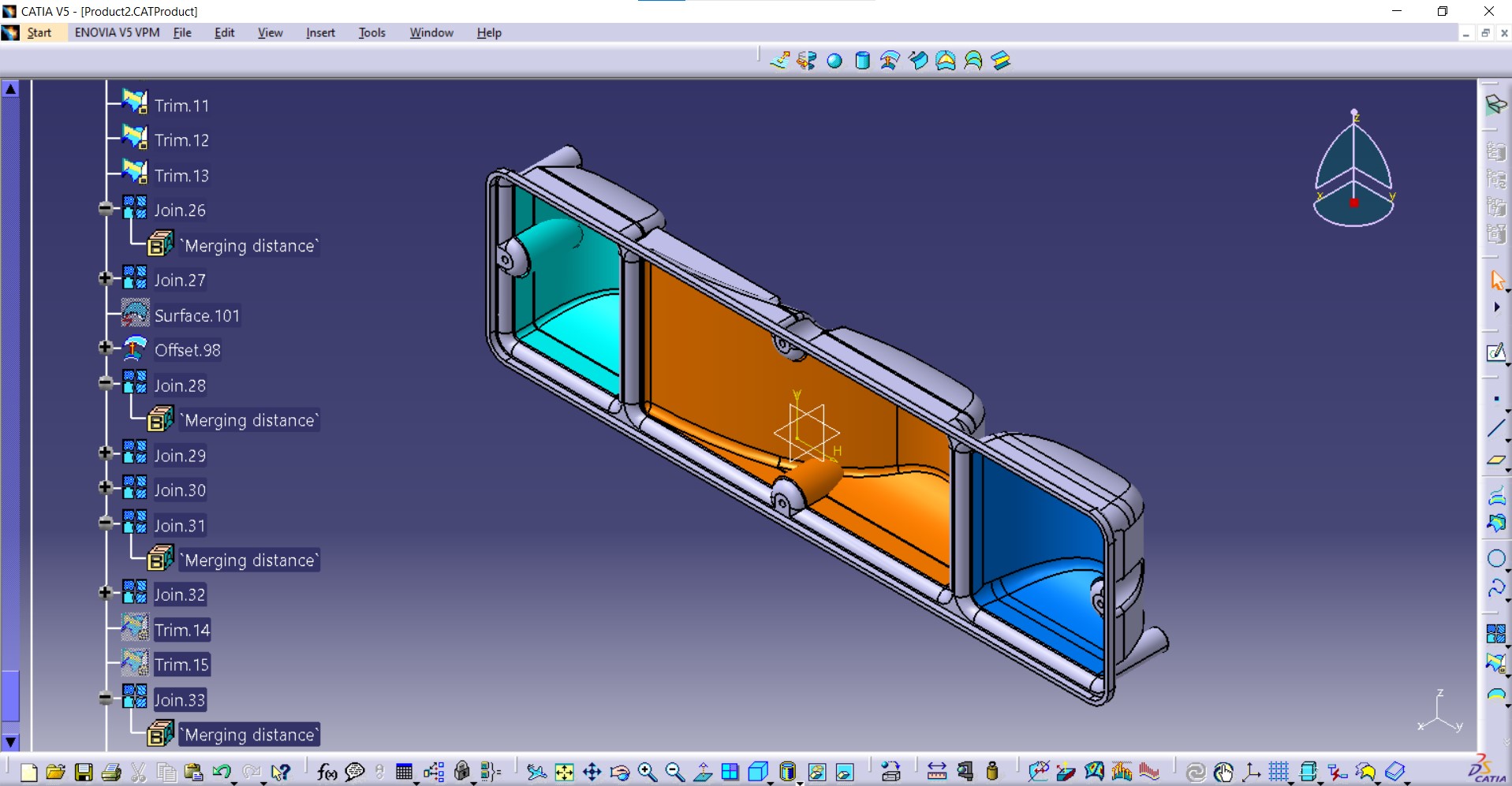Click the Normal View icon
The width and height of the screenshot is (1512, 786).
703,772
